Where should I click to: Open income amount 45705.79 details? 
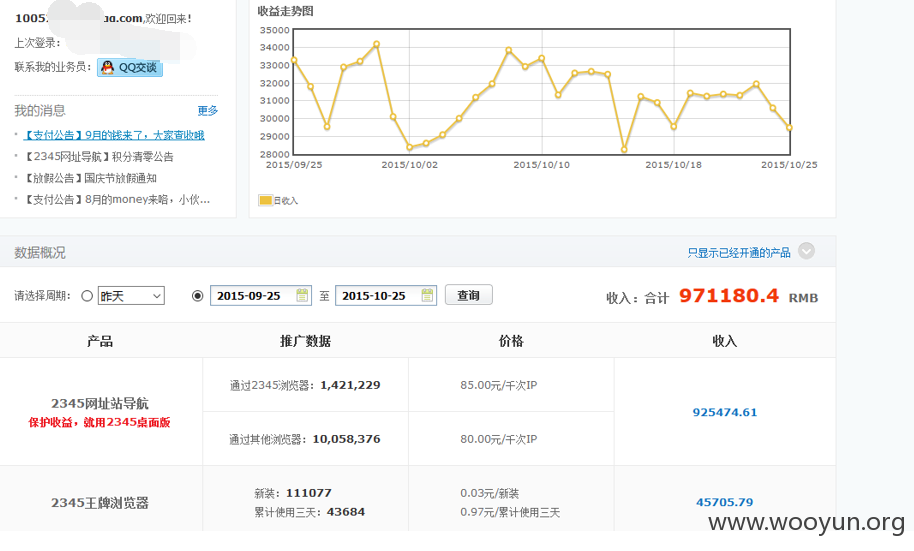tap(725, 502)
